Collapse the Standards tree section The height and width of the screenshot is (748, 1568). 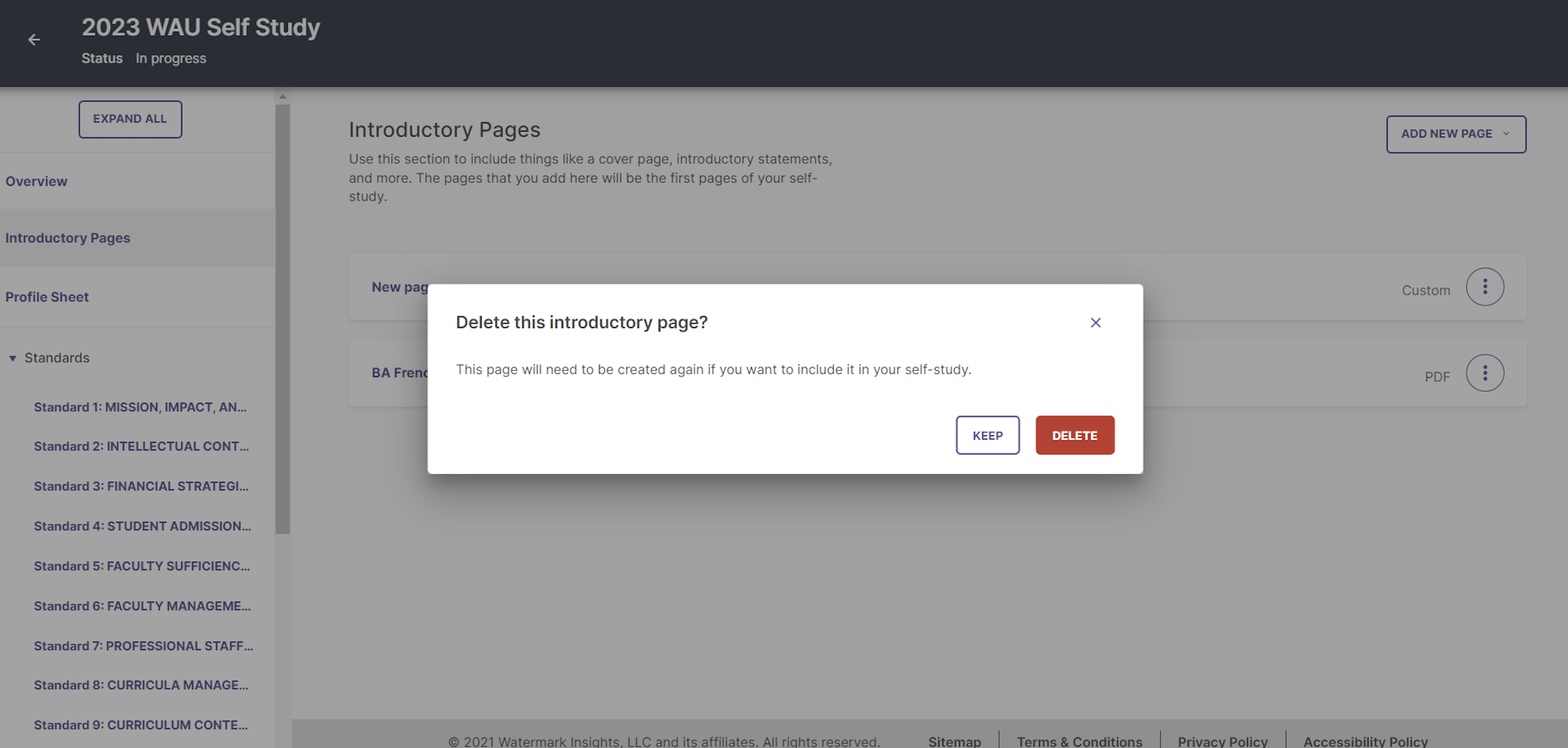tap(12, 358)
